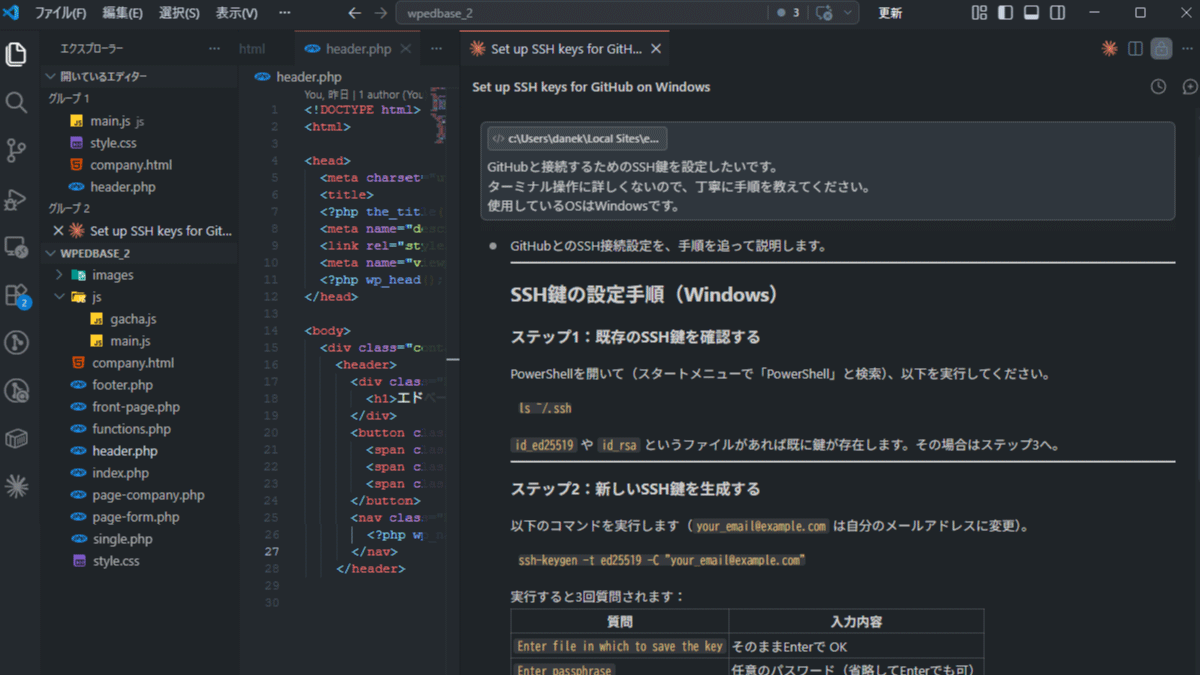Screen dimensions: 1200x675
Task: Split the editor to the right
Action: coord(1135,48)
